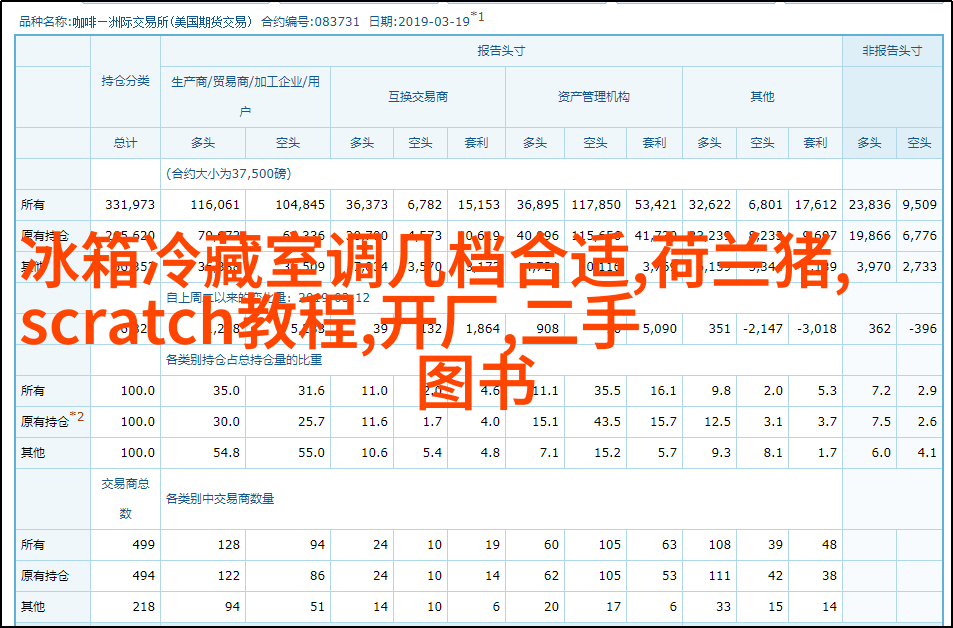Click the non-reportable long value 23,836

[x=868, y=204]
